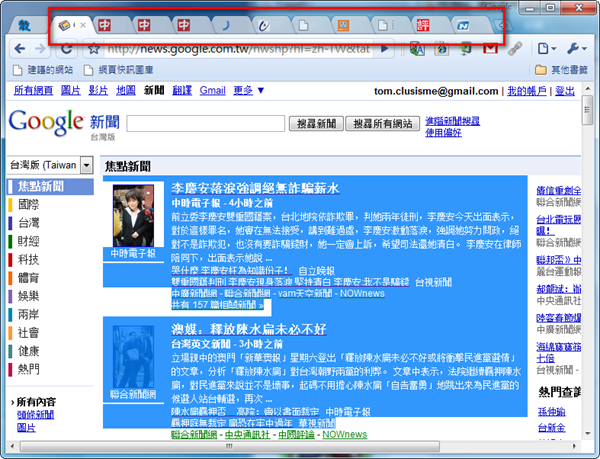Select 熱門 category in the sidebar
Image resolution: width=600 pixels, height=459 pixels.
point(28,369)
